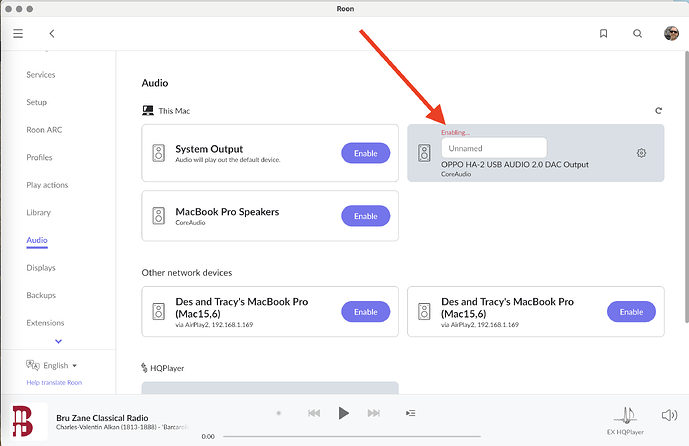Open the Roon ARC settings section
Image resolution: width=689 pixels, height=446 pixels.
click(x=44, y=130)
